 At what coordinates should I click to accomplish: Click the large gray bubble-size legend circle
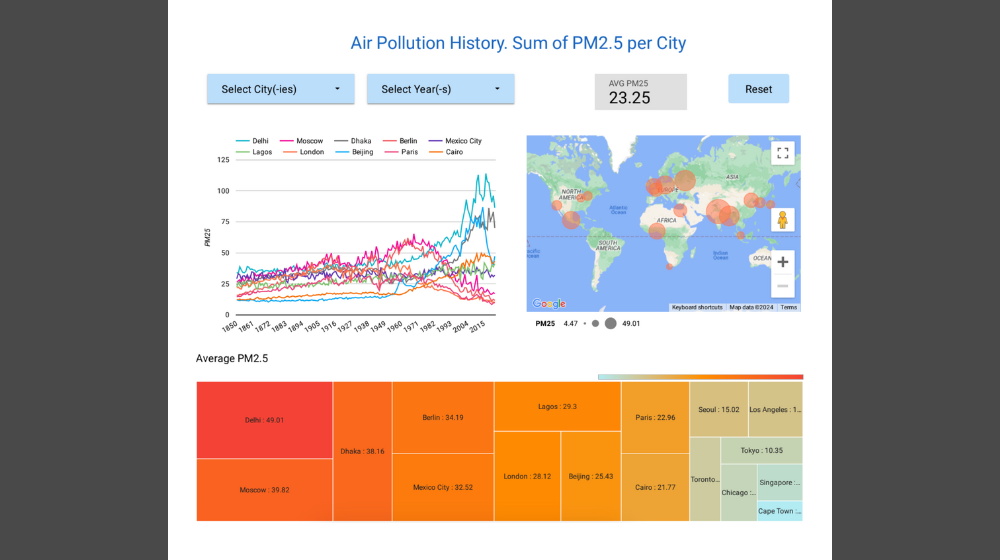[x=610, y=323]
